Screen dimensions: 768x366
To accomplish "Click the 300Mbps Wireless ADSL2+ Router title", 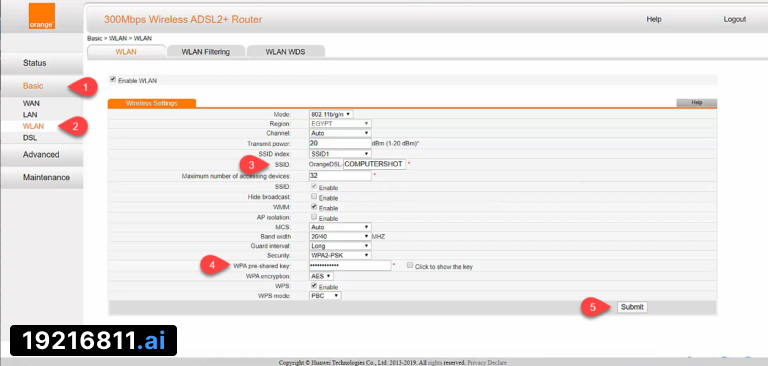I will point(183,20).
